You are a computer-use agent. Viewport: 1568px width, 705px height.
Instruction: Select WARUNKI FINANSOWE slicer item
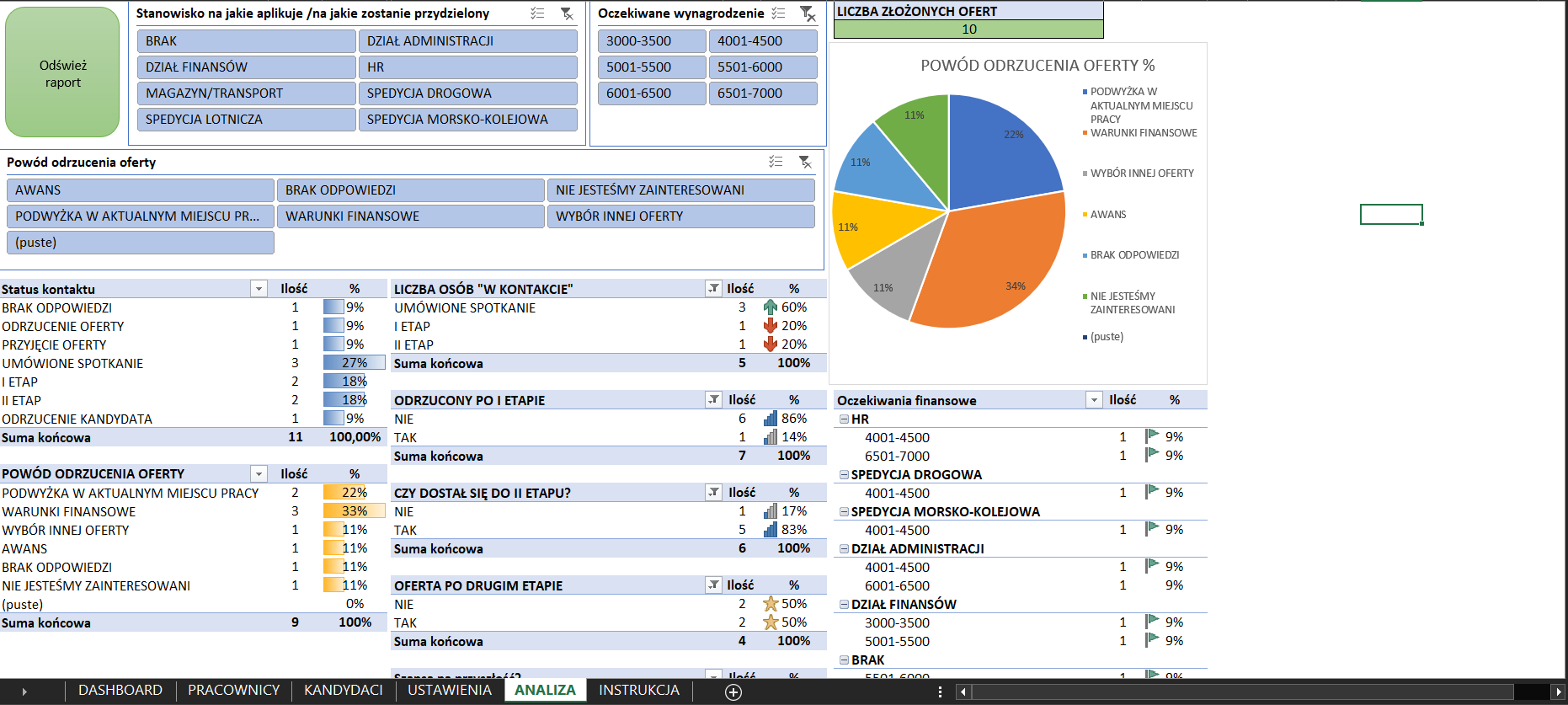(410, 216)
